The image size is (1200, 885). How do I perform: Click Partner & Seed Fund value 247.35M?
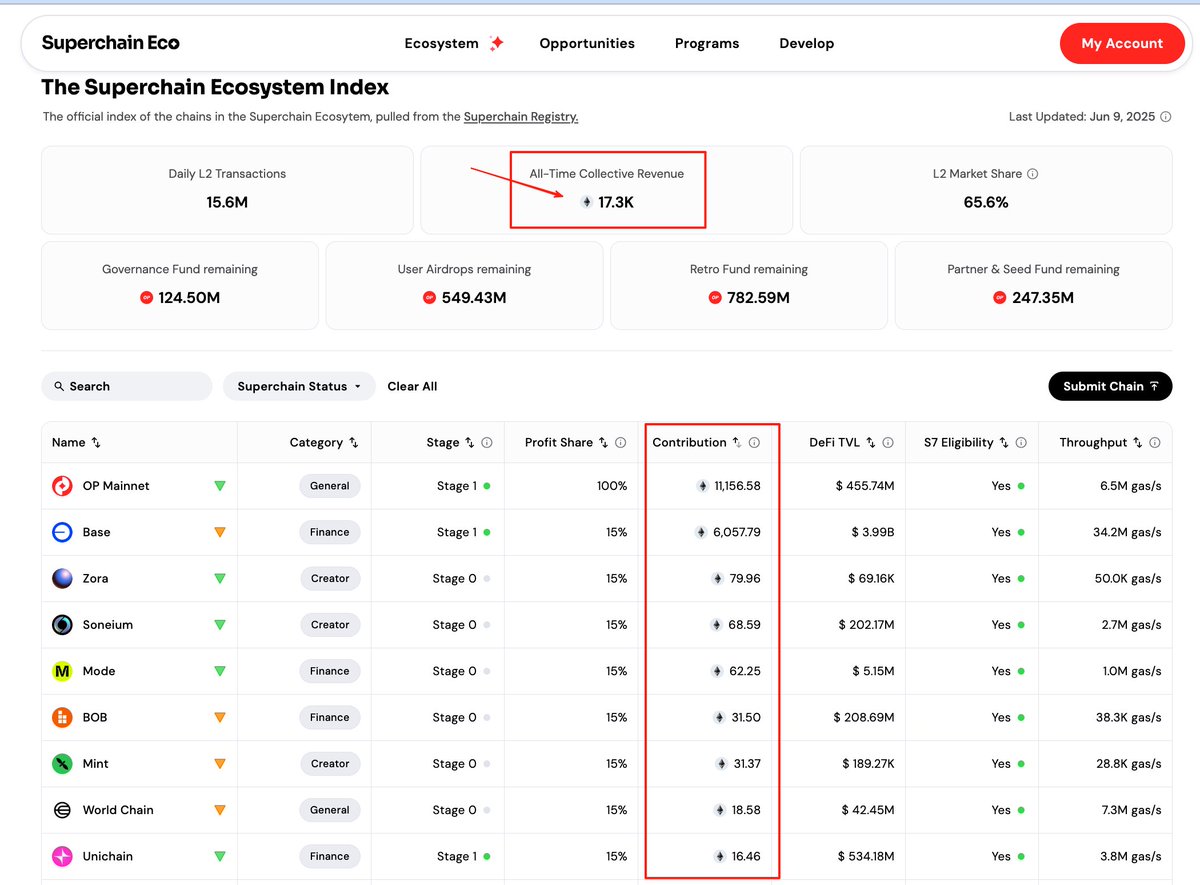[x=1043, y=298]
